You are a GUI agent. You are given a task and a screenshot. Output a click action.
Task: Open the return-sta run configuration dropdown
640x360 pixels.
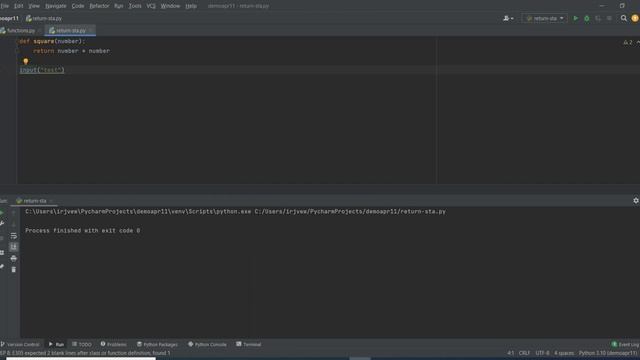[544, 18]
